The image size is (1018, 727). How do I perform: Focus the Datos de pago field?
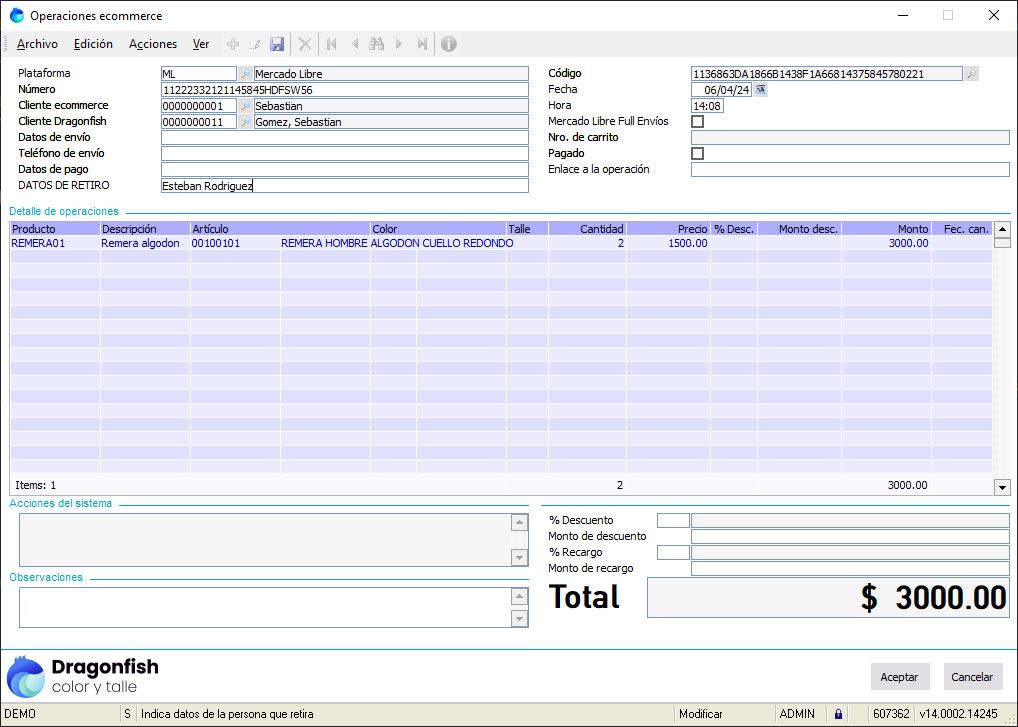(x=345, y=169)
